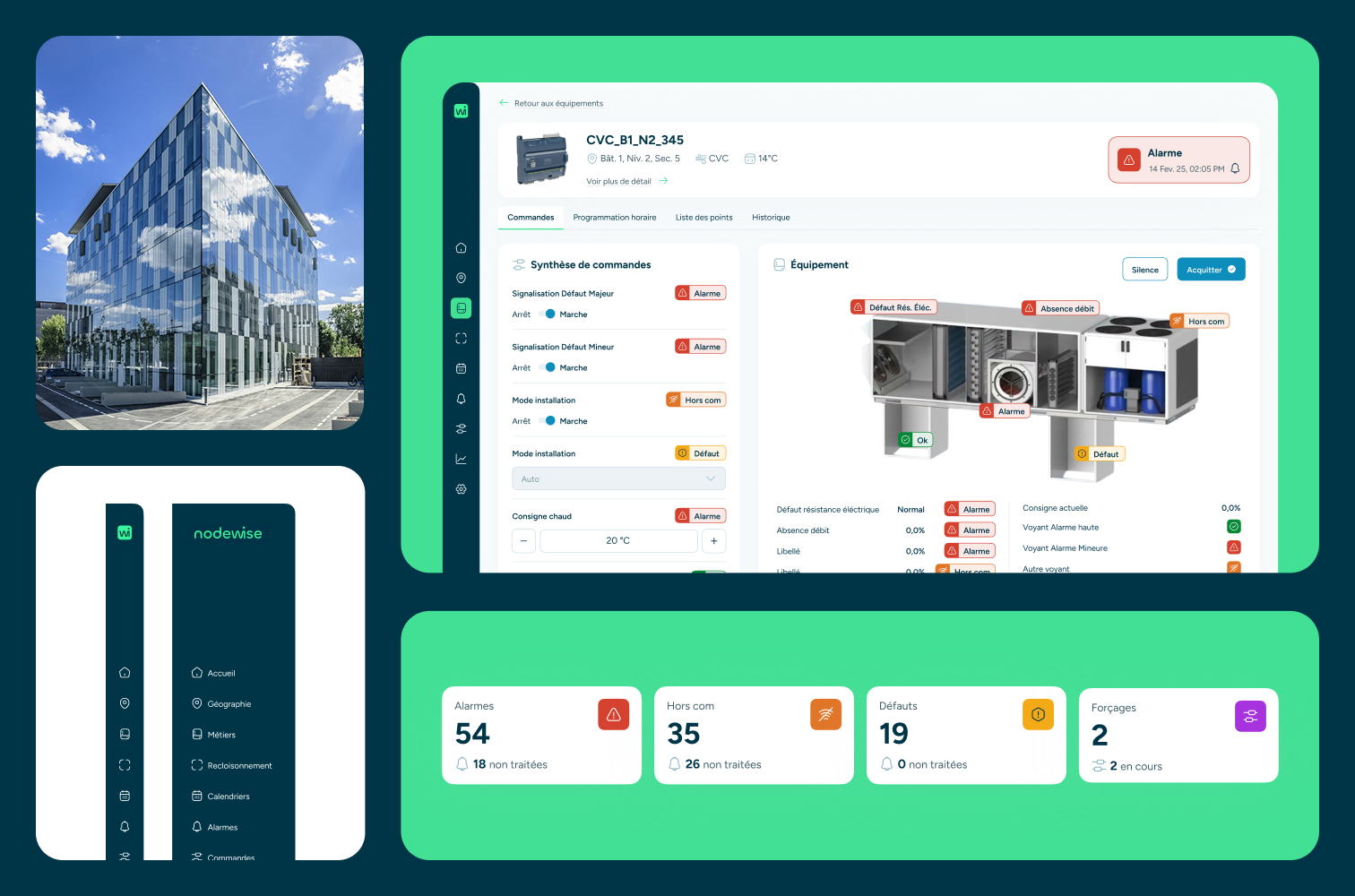Open Alarmes in expanded nodewise menu
1355x896 pixels.
tap(214, 827)
